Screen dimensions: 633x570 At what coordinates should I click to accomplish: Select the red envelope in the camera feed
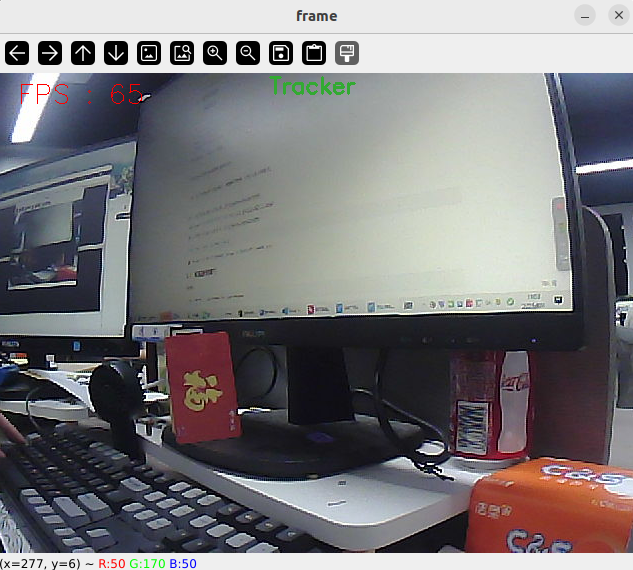pyautogui.click(x=203, y=388)
